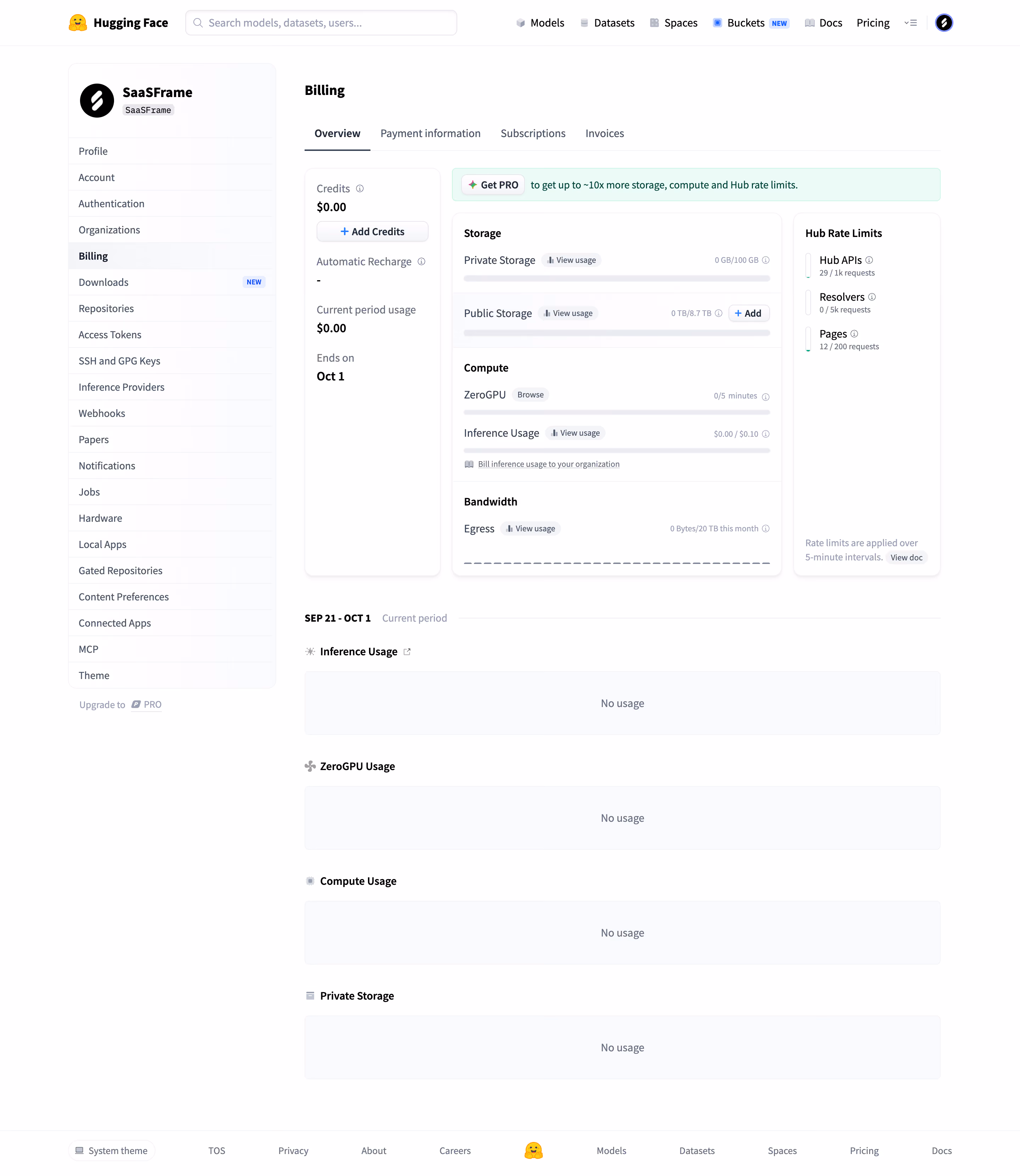This screenshot has width=1020, height=1176.
Task: Click the footer Hugging Face emoji
Action: tap(533, 1150)
